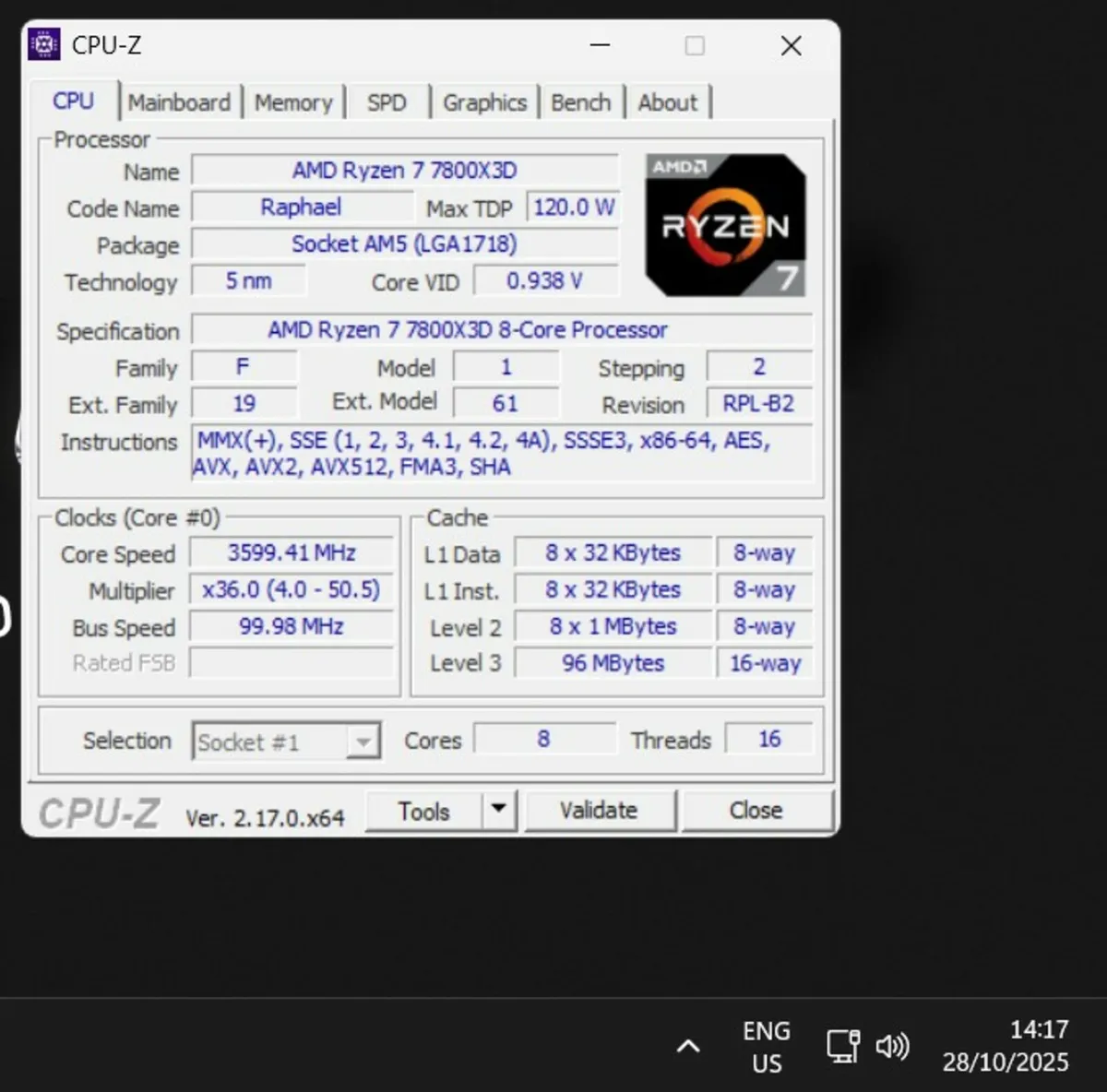Open the speaker volume icon in system tray
Image resolution: width=1107 pixels, height=1092 pixels.
tap(892, 1046)
